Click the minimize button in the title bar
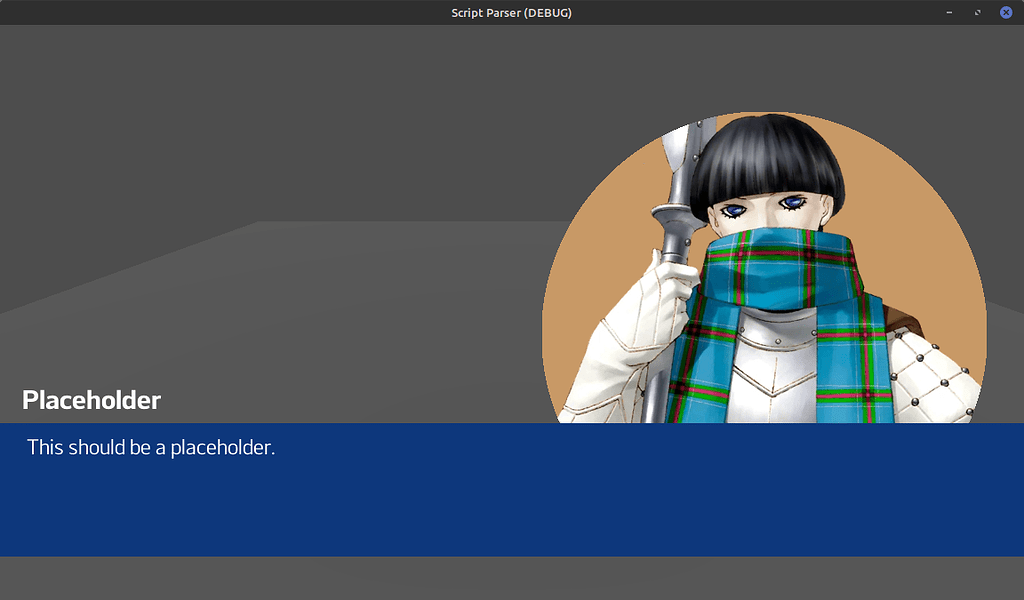Screen dimensions: 1024x600 pos(948,12)
